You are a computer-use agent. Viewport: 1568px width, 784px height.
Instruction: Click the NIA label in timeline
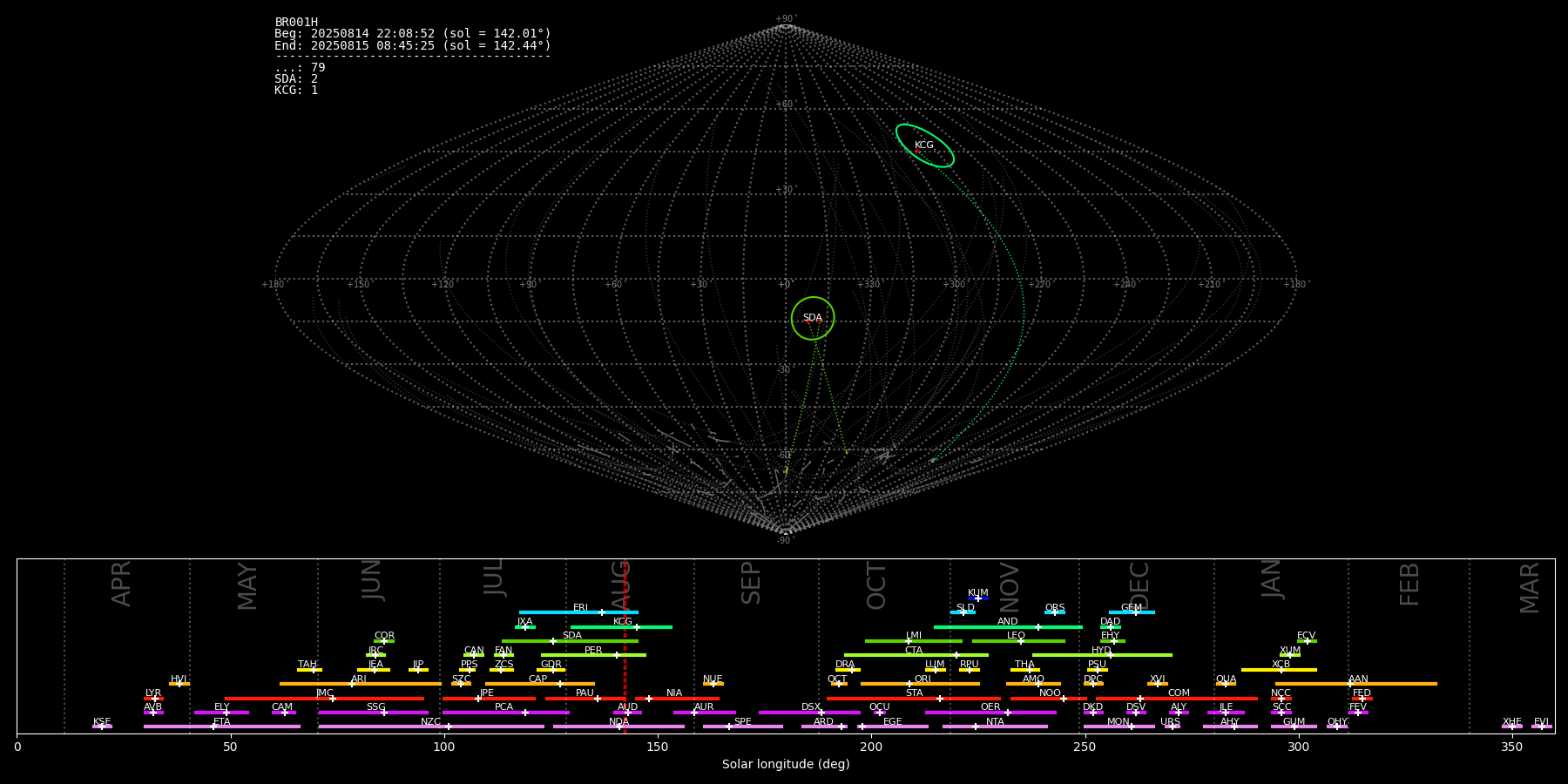[674, 693]
